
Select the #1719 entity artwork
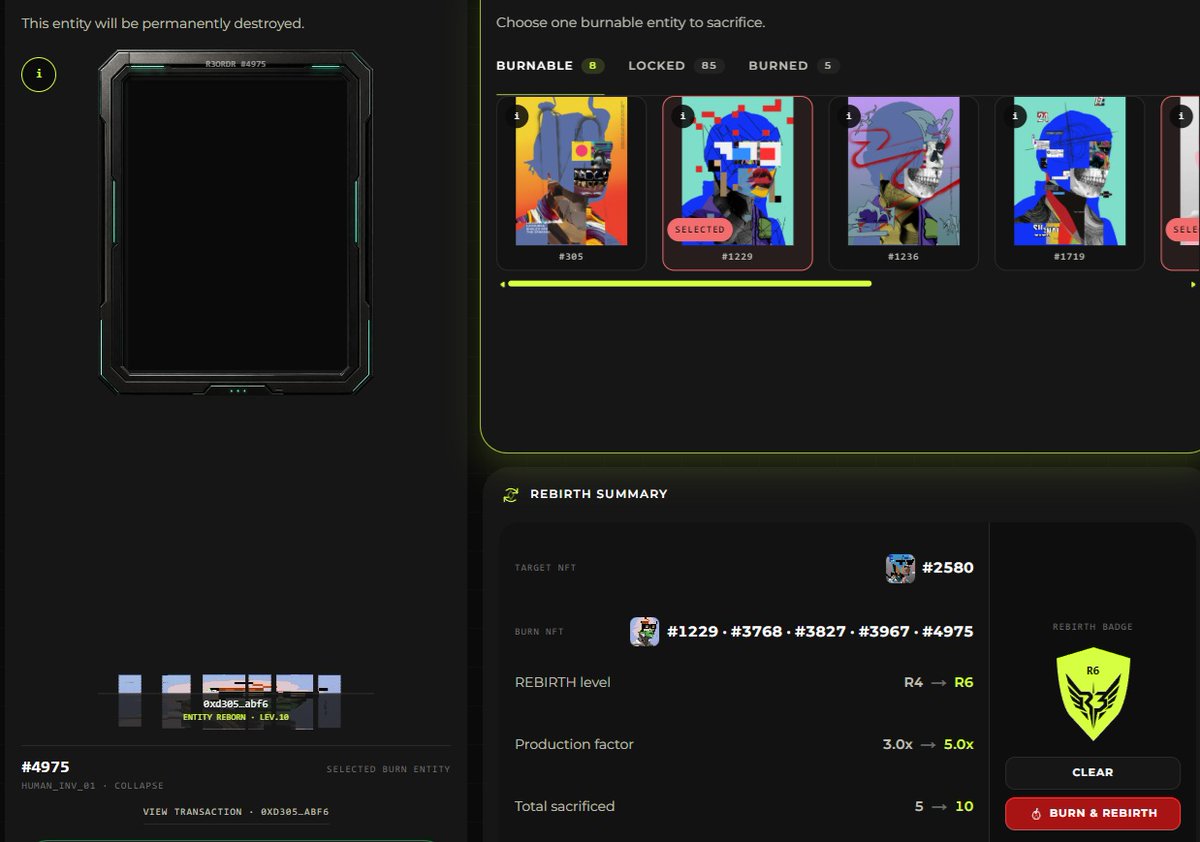coord(1069,171)
